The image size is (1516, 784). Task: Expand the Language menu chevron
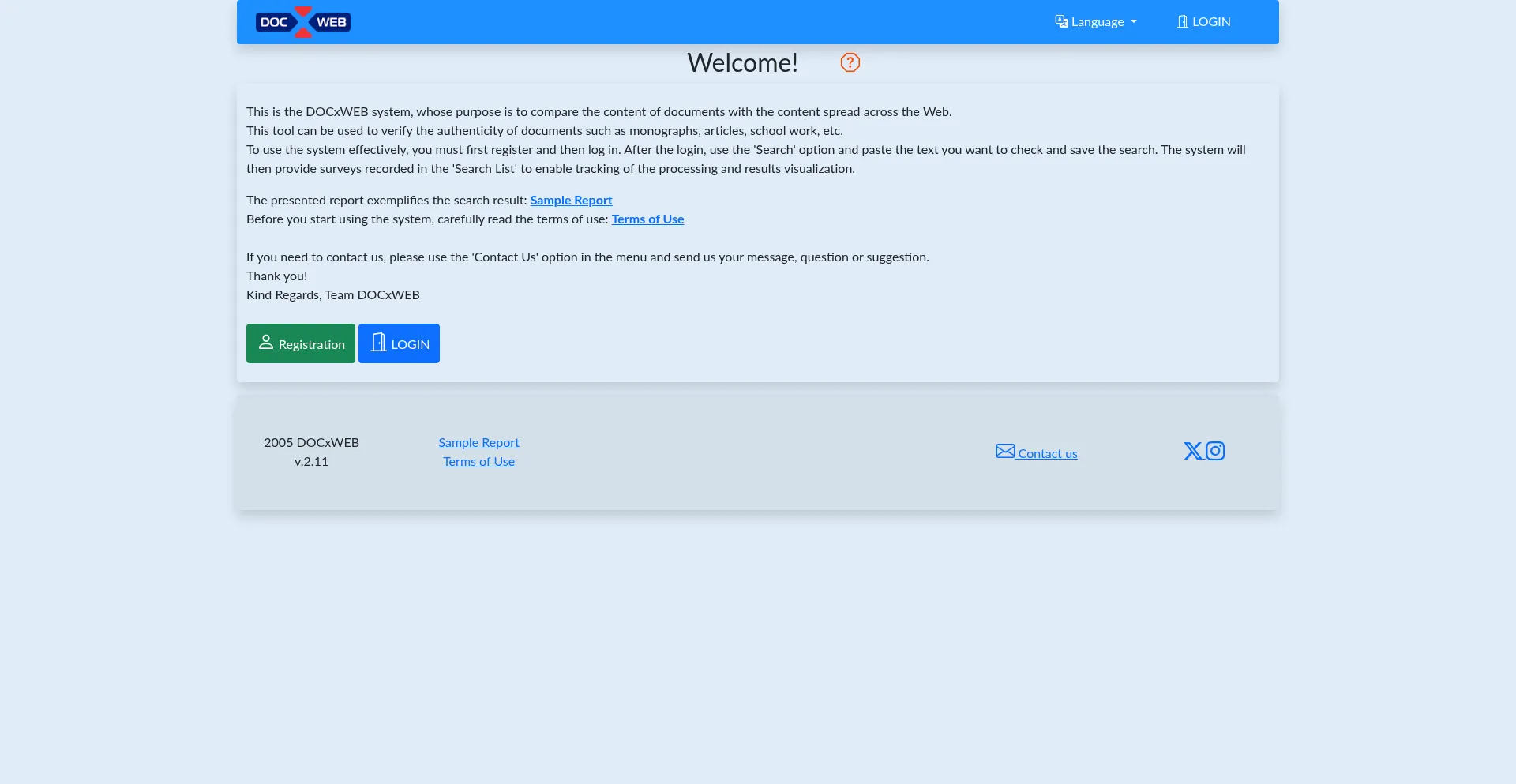point(1134,22)
